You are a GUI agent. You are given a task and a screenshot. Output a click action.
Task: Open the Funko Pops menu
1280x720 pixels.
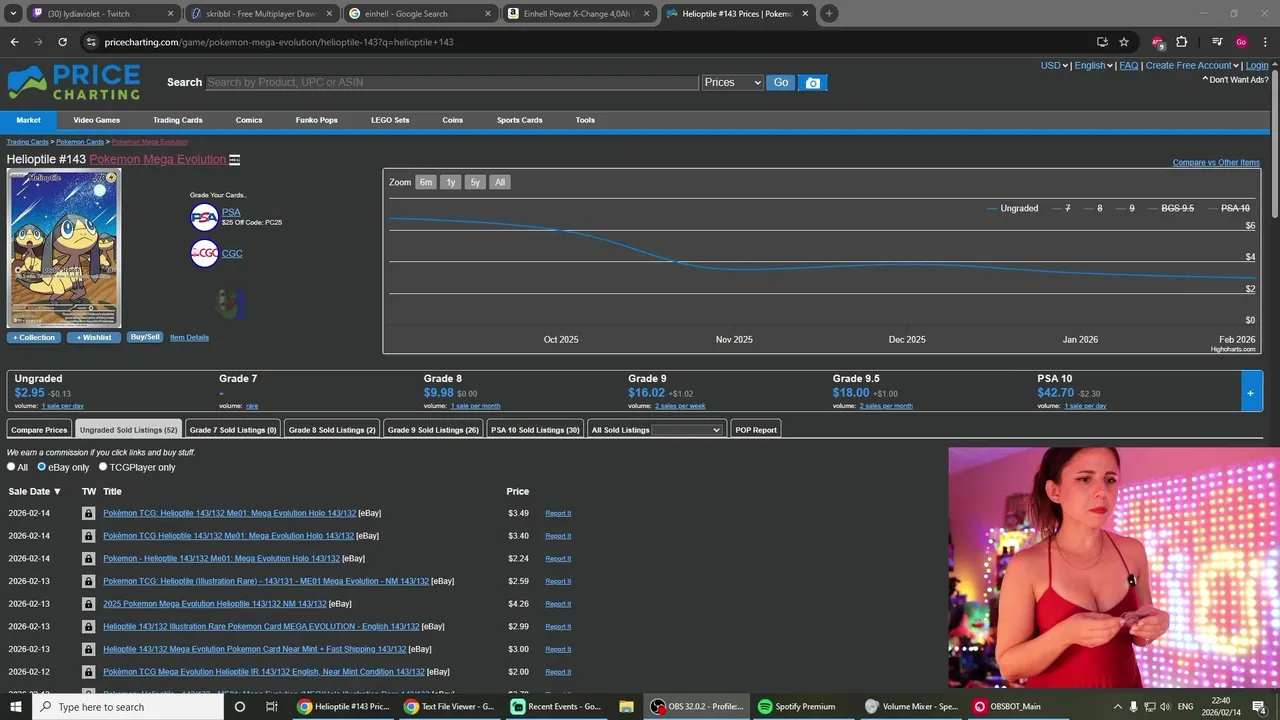pos(316,120)
